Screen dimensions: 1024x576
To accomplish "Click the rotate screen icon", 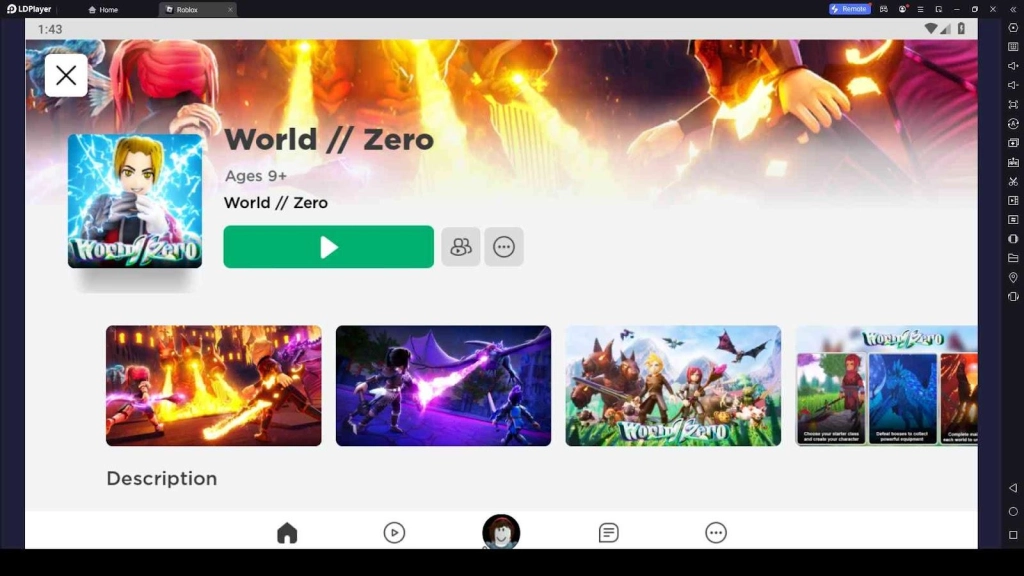I will pos(1013,296).
